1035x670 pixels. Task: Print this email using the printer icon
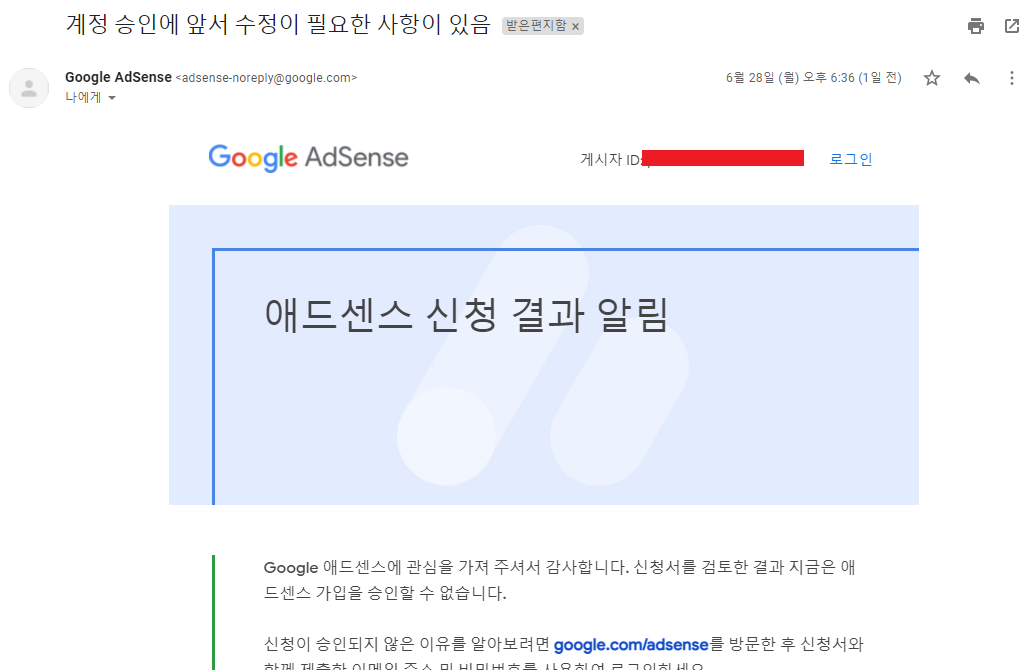[x=976, y=26]
